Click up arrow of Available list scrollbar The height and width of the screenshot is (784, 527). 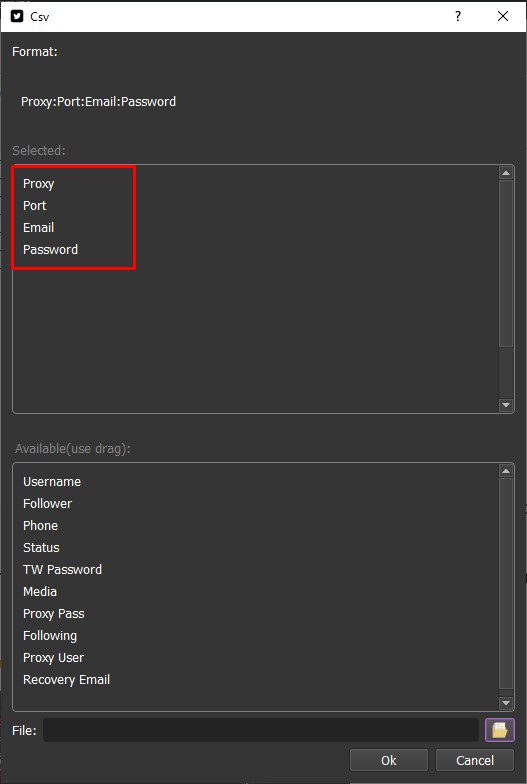(506, 471)
